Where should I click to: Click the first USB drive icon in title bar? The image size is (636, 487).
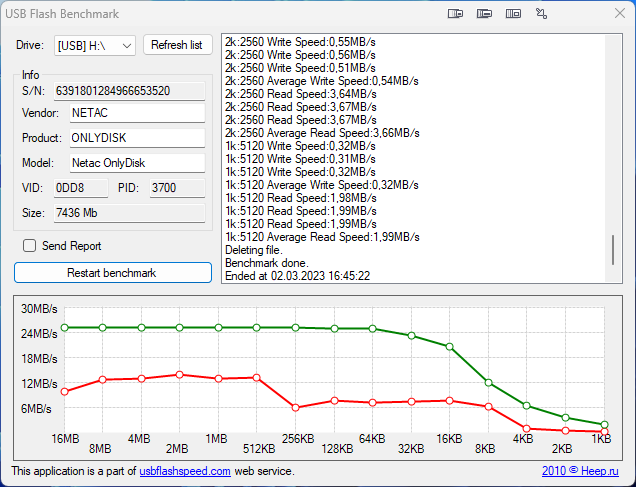455,14
